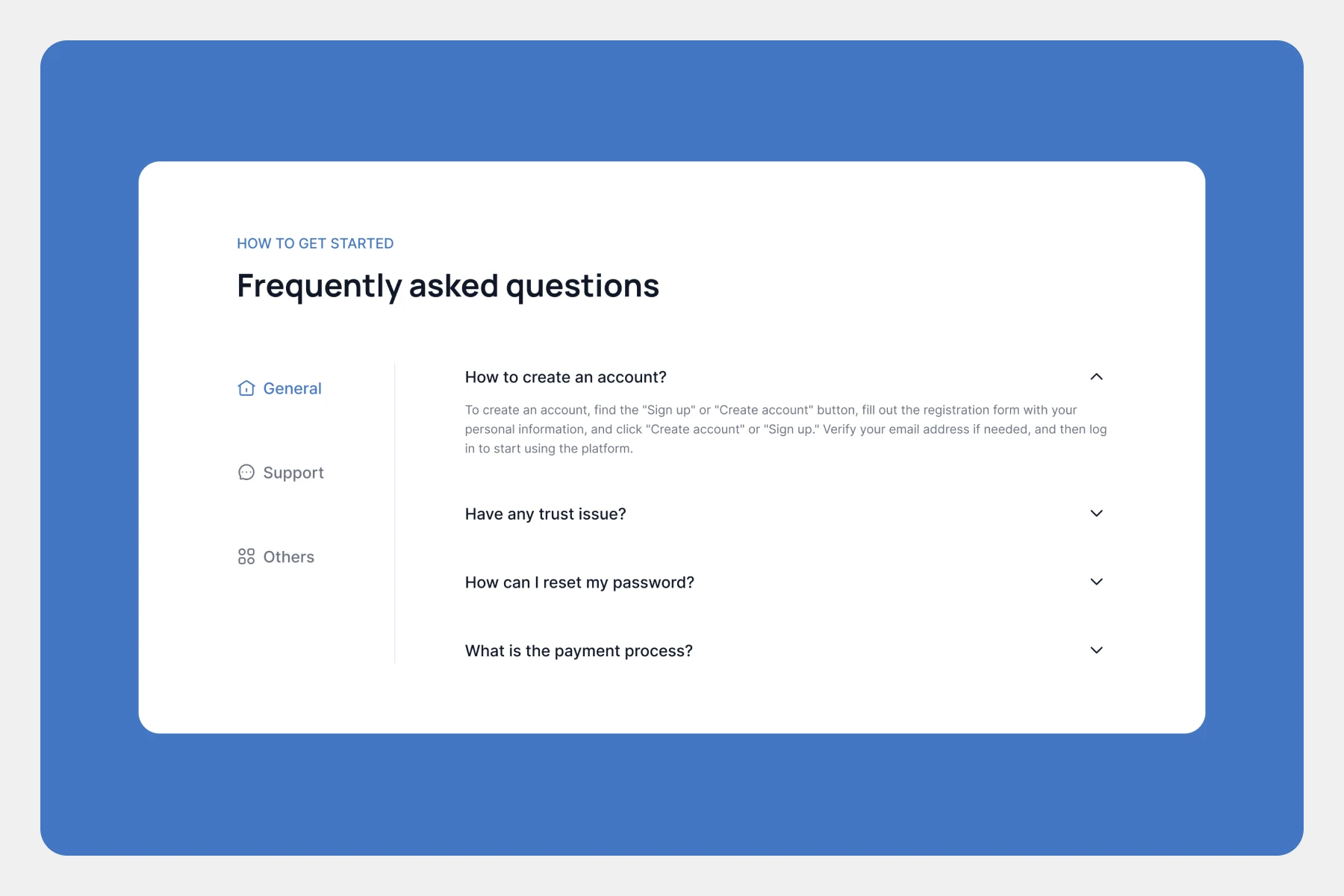Expand the "What is the payment process?" chevron
The width and height of the screenshot is (1344, 896).
1096,650
